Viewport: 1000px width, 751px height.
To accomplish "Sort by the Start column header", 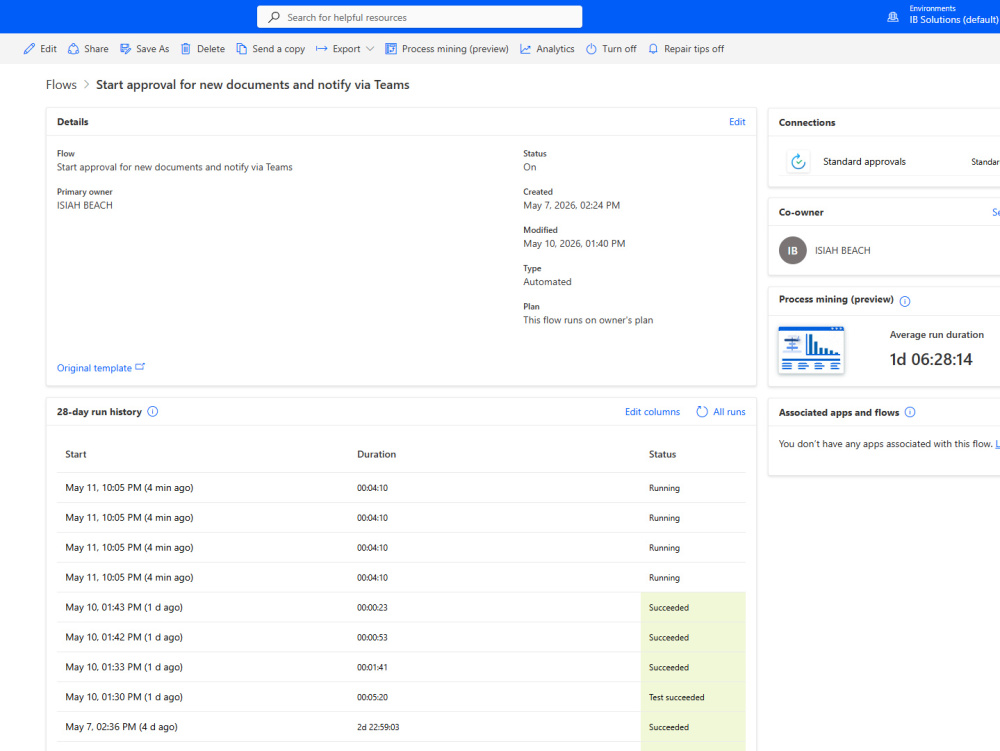I will pyautogui.click(x=76, y=455).
